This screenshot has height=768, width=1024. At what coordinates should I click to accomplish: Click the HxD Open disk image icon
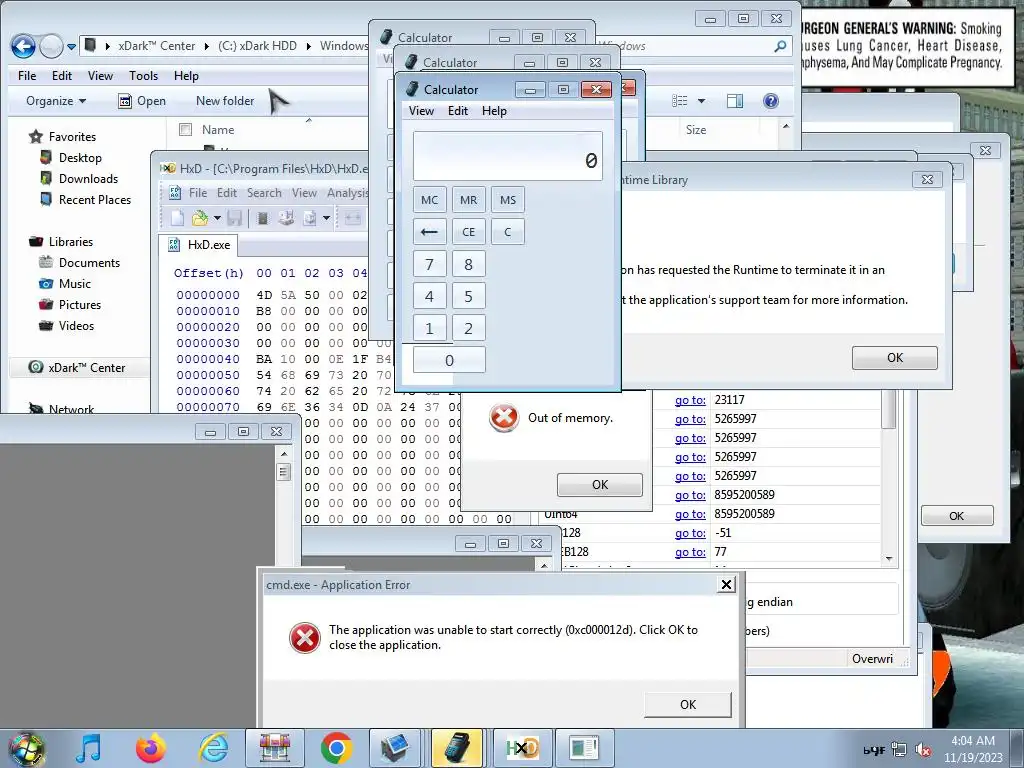310,218
